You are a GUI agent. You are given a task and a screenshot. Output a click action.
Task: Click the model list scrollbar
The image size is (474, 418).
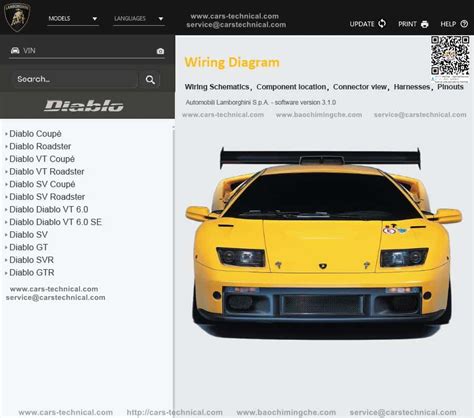click(x=173, y=267)
